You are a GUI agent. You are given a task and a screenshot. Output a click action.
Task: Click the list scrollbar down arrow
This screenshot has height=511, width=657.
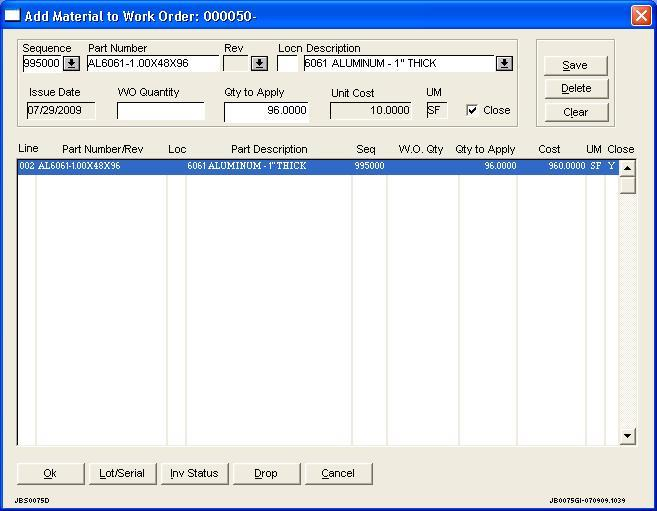pos(627,436)
